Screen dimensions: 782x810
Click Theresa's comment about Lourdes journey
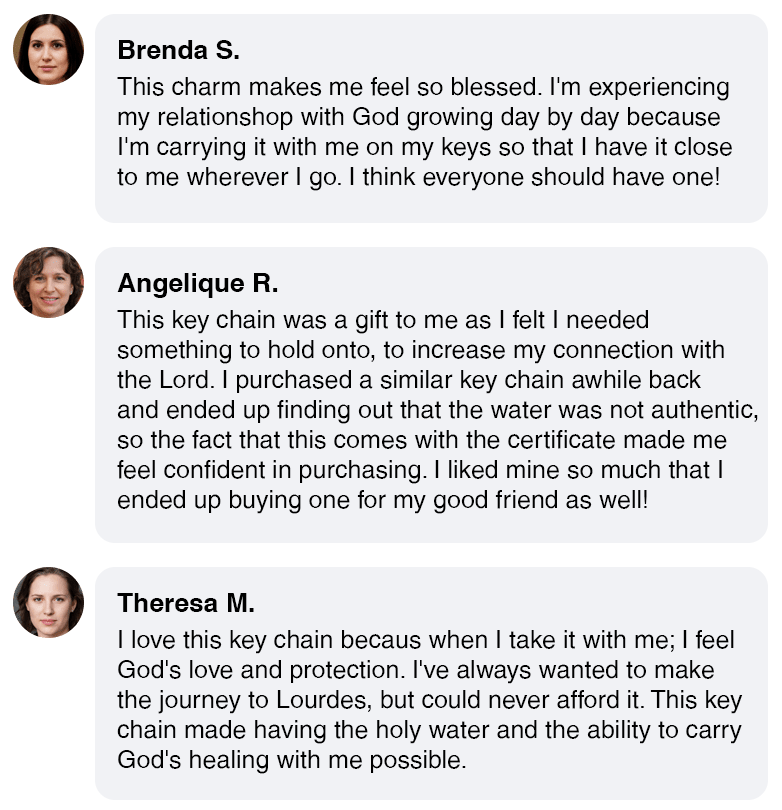429,700
